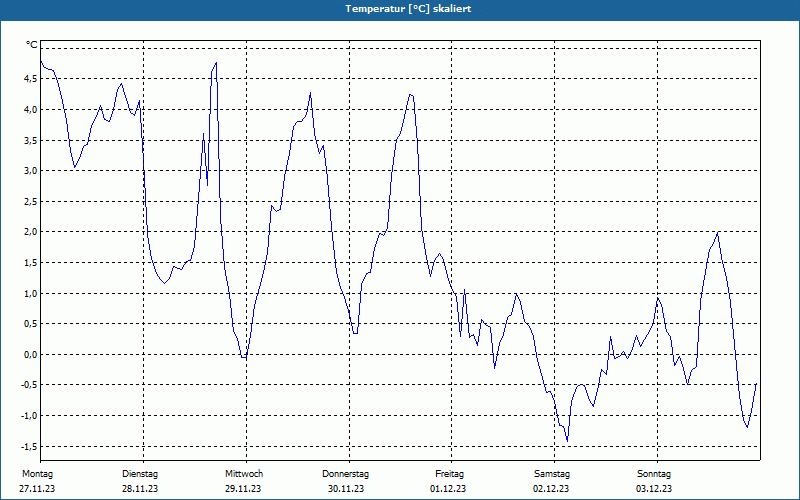Select the Freitag day label
800x500 pixels.
[449, 474]
